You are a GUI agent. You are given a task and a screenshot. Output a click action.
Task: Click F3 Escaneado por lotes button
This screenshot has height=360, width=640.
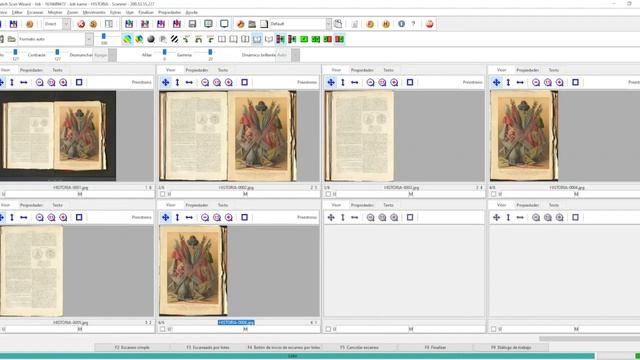coord(208,347)
